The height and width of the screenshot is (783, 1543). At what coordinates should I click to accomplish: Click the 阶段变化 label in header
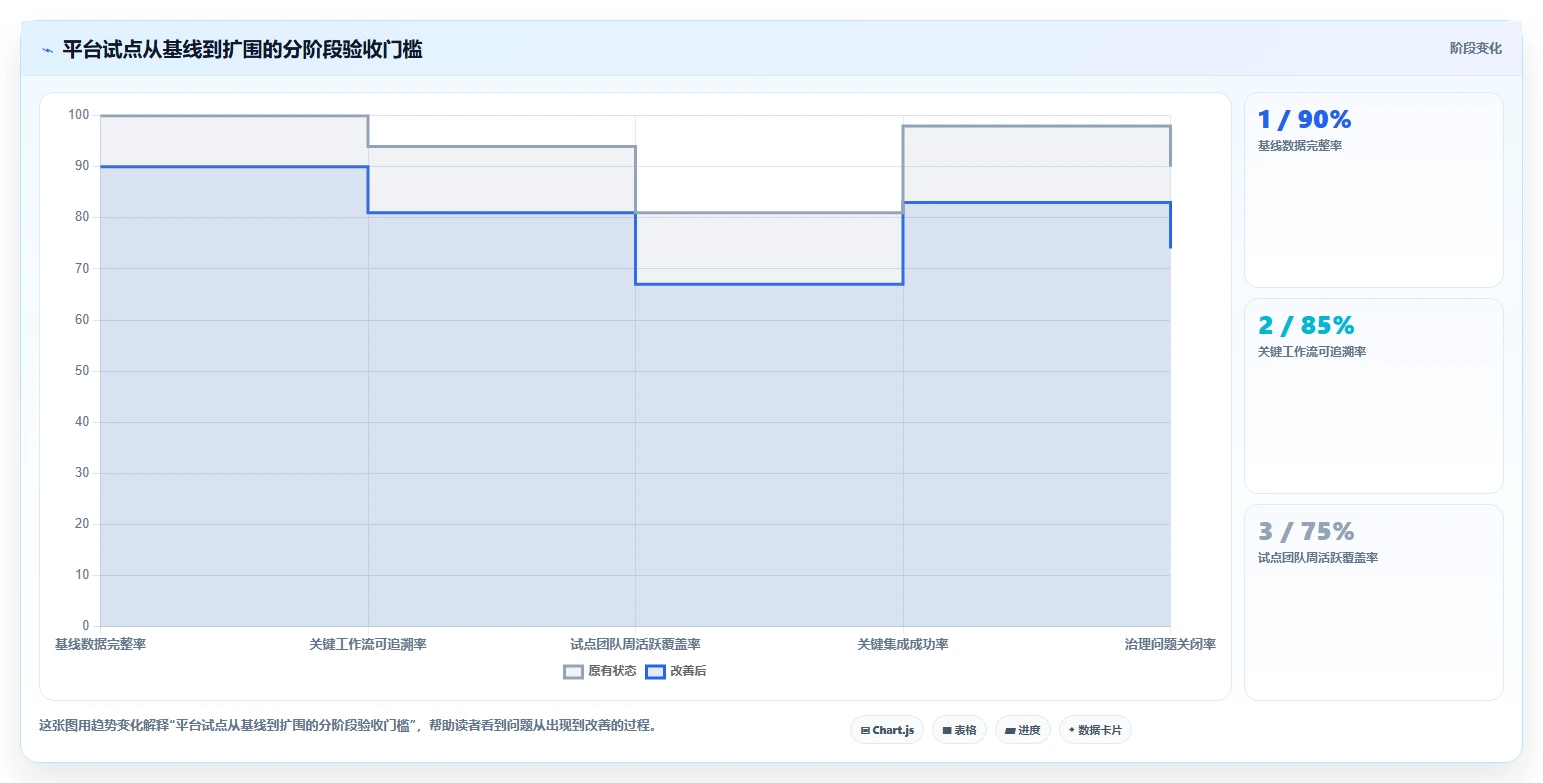(x=1476, y=48)
